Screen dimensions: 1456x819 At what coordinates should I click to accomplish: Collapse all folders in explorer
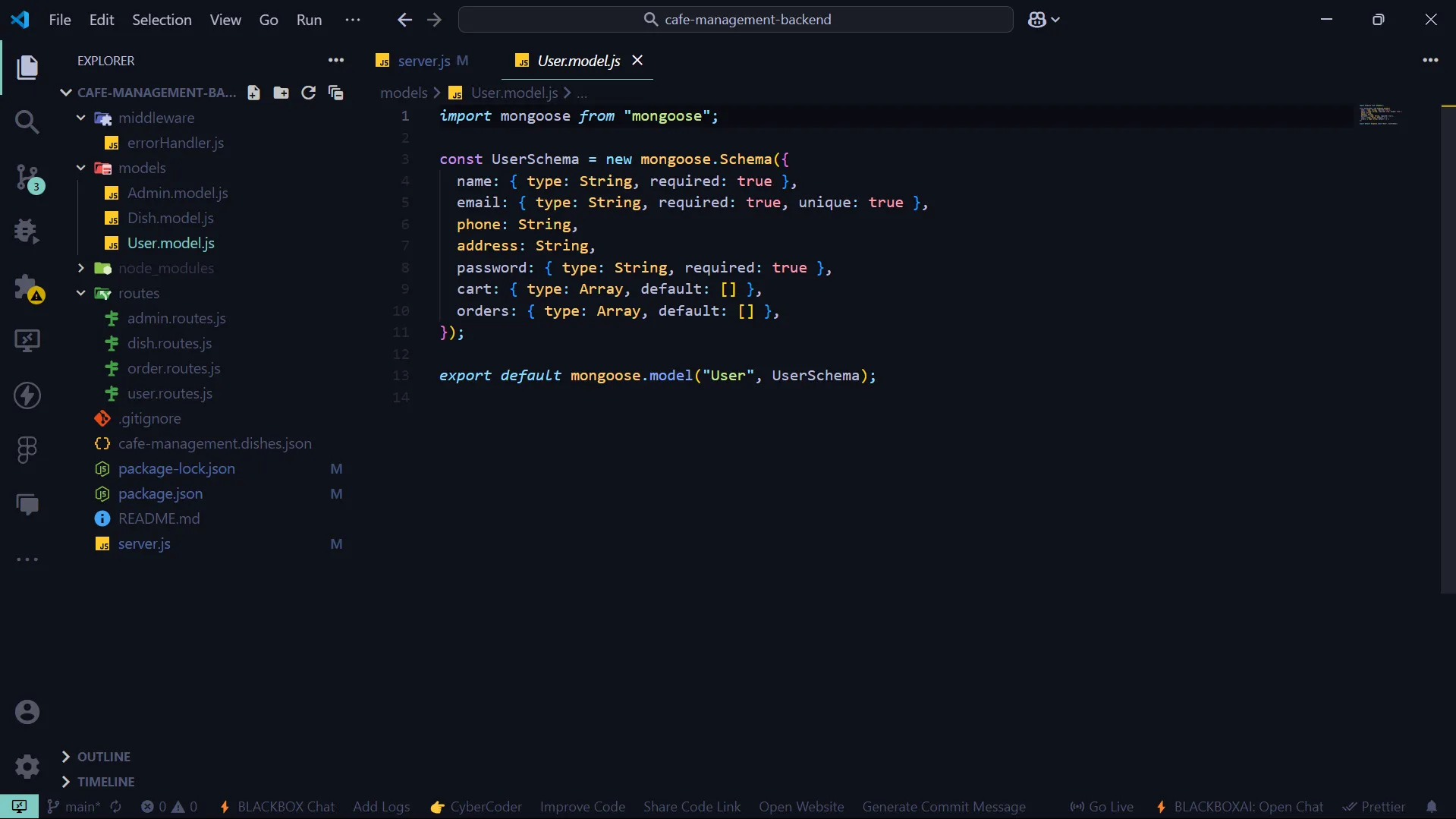tap(335, 93)
